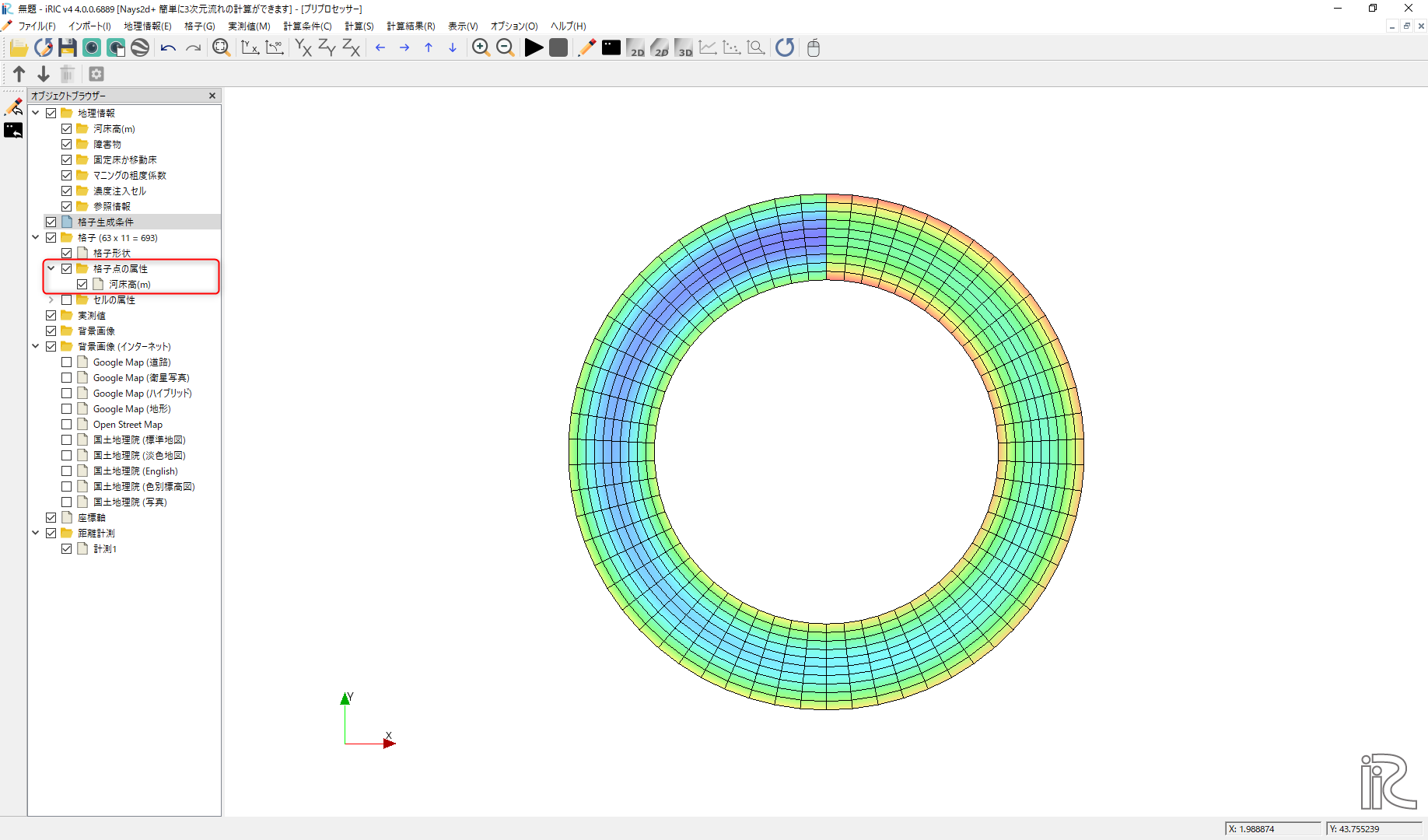Open the solver console window icon
Viewport: 1428px width, 840px height.
611,48
